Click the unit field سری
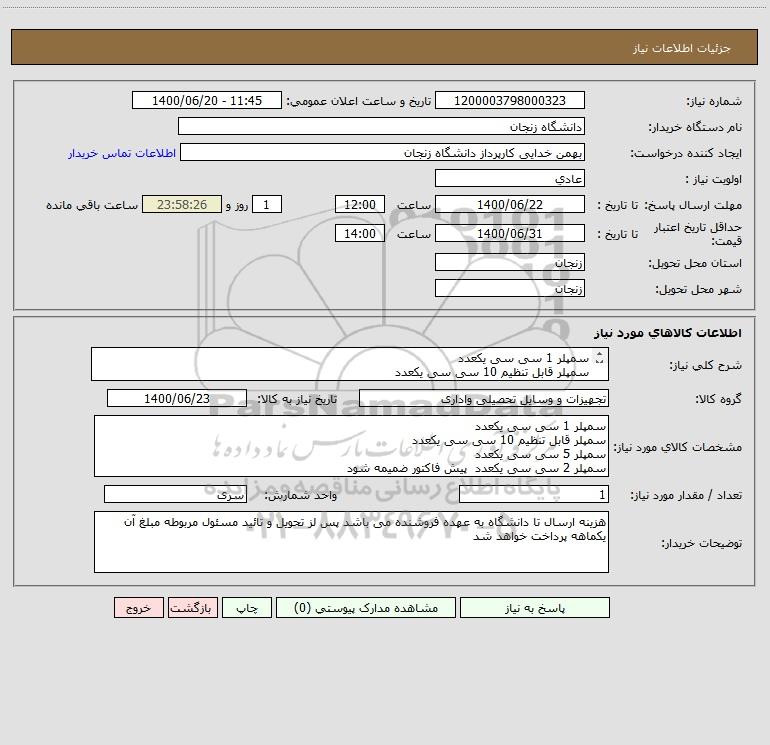 (x=175, y=494)
